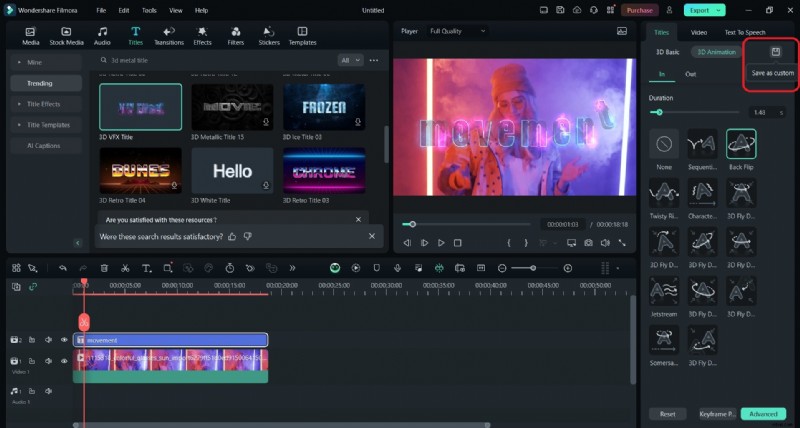800x428 pixels.
Task: Open the Full Quality playback dropdown
Action: (454, 31)
